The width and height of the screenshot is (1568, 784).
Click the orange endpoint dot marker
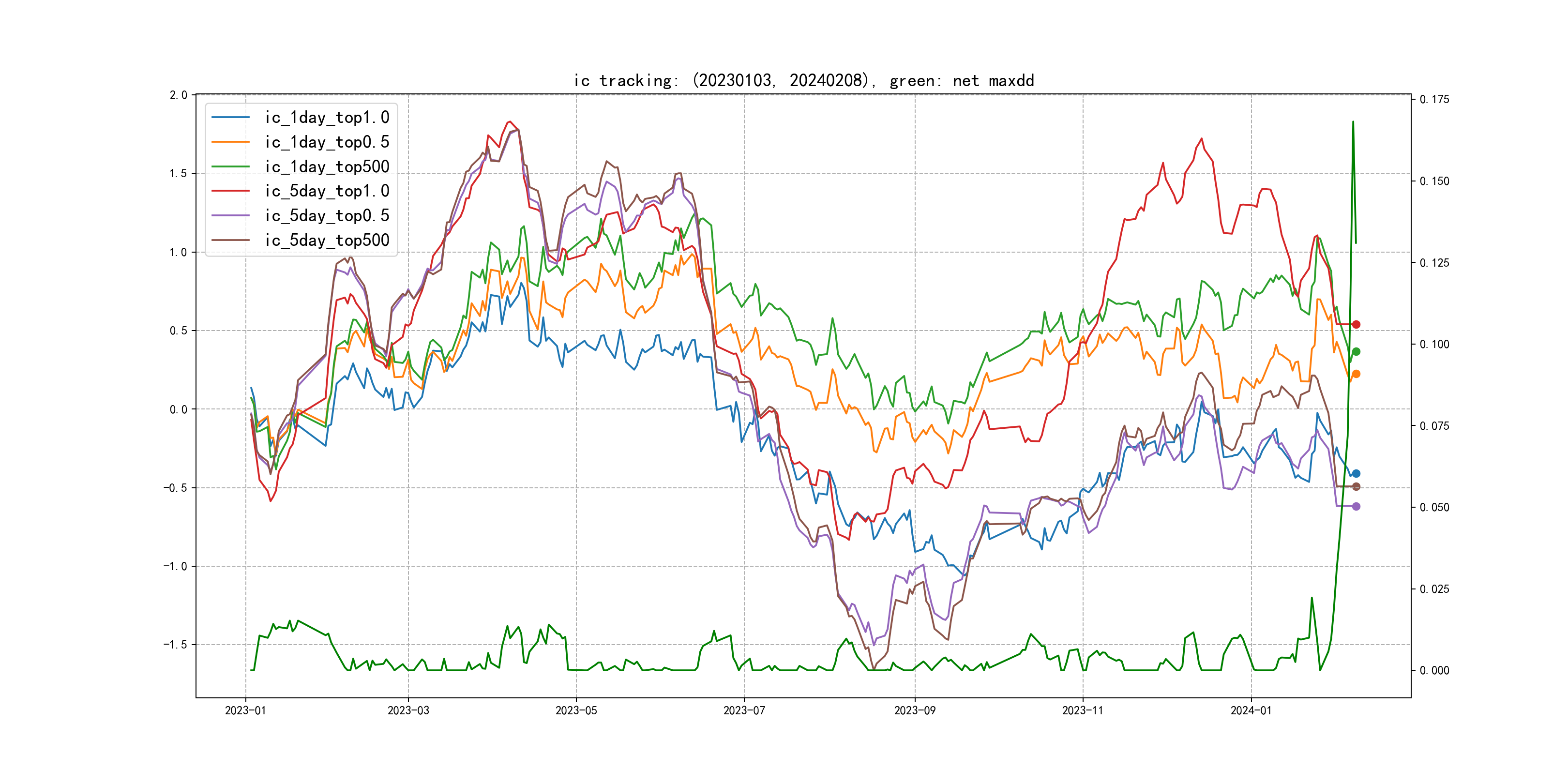point(1356,374)
